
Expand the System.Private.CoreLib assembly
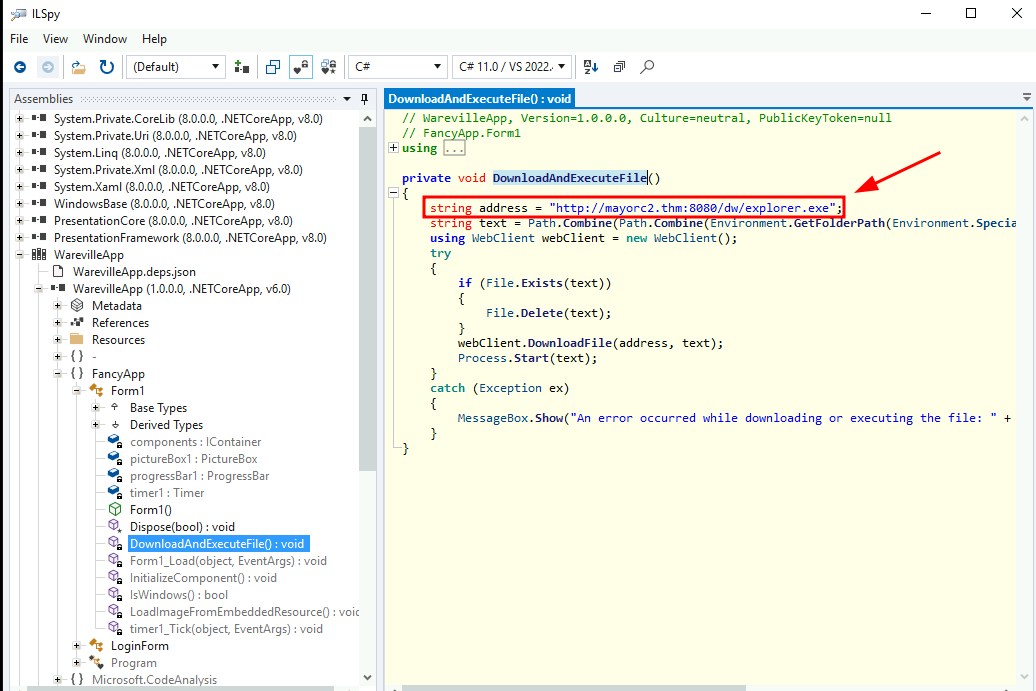click(20, 119)
